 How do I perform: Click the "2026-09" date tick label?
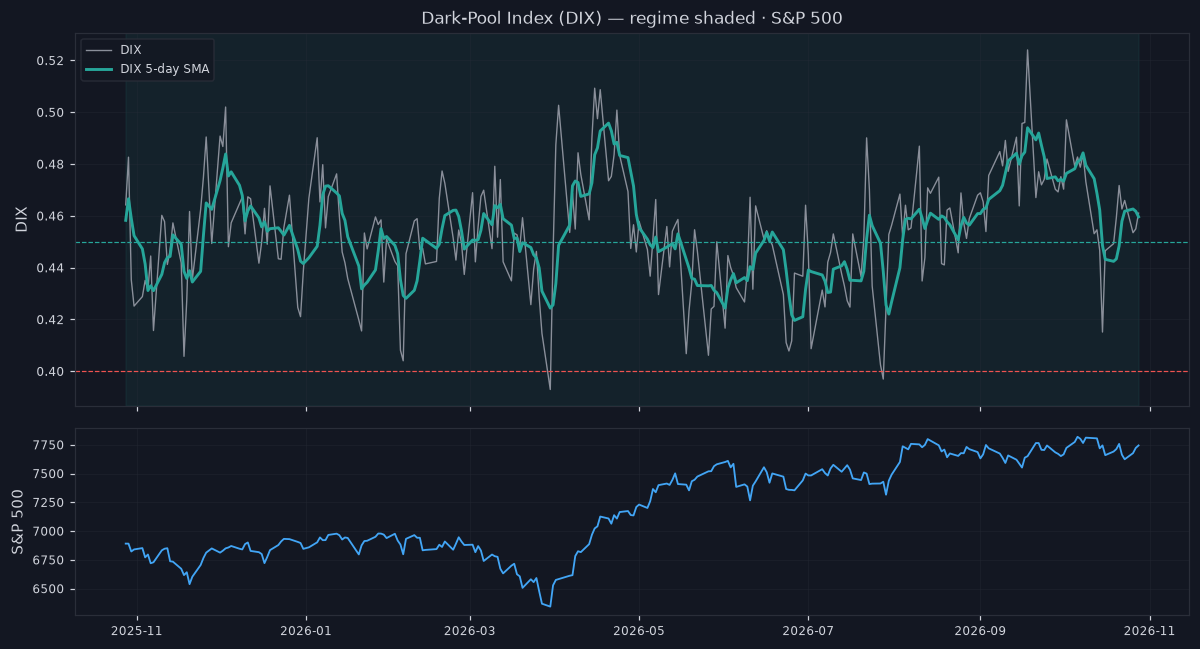(x=979, y=631)
